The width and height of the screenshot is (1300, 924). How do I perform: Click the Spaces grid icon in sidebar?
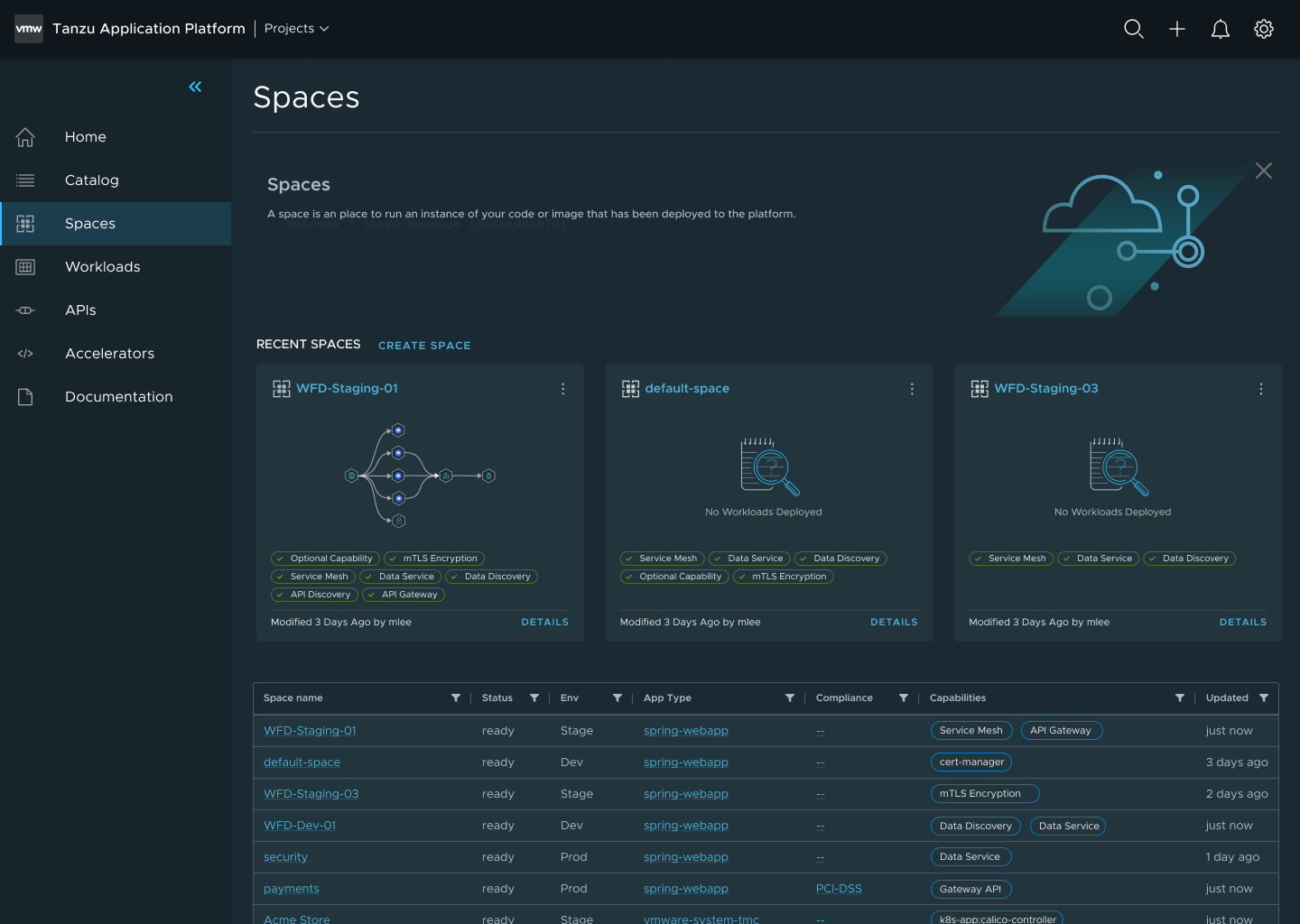[x=25, y=224]
